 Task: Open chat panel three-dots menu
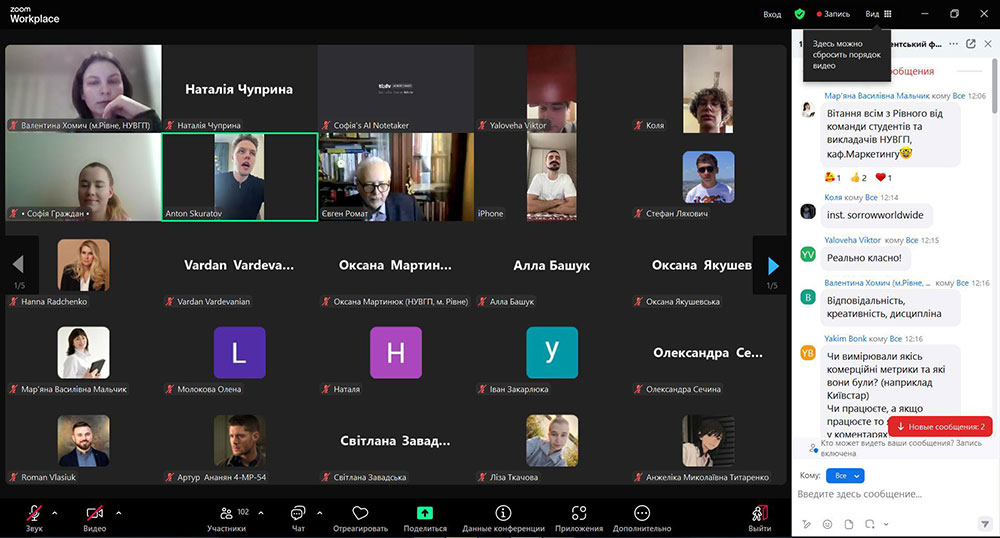(x=953, y=44)
